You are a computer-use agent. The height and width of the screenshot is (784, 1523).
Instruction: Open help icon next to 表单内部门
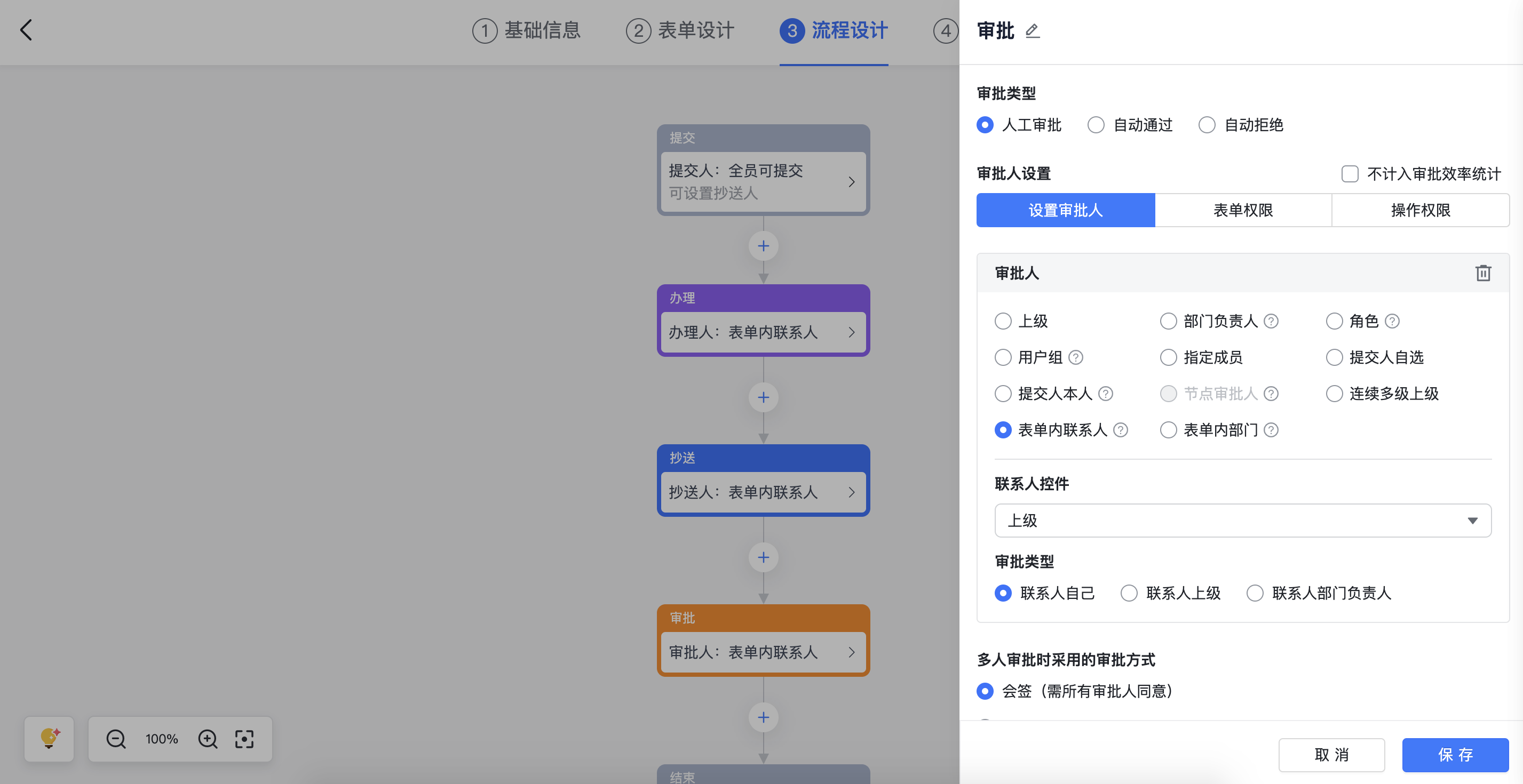pyautogui.click(x=1271, y=429)
